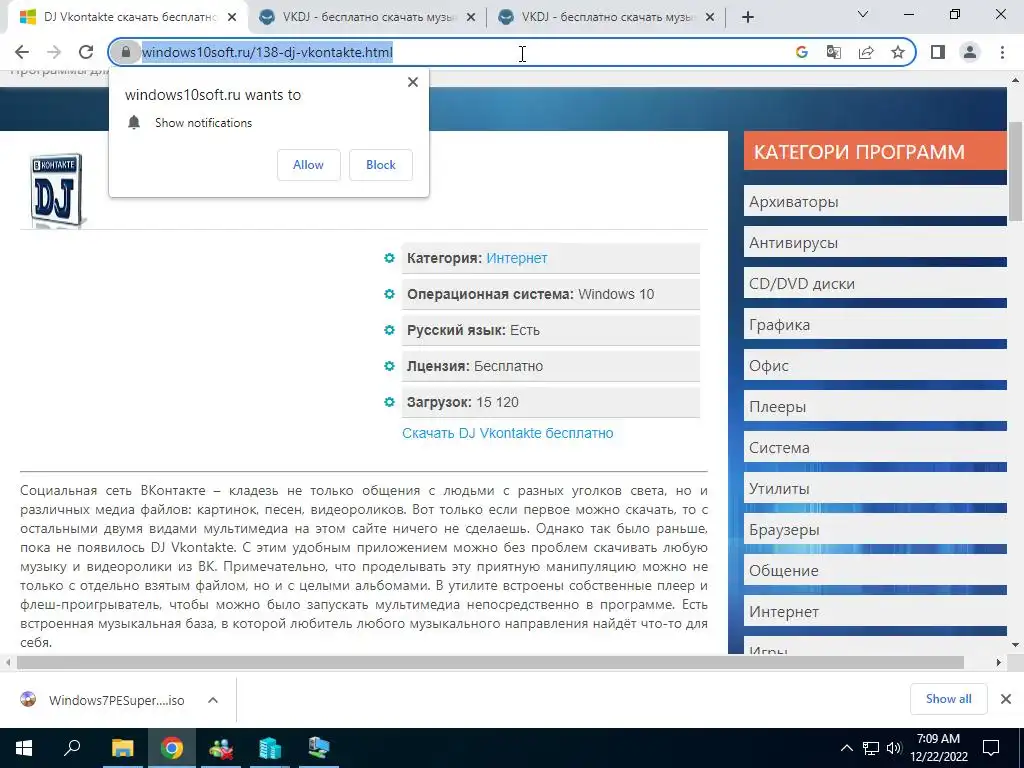Show hidden system tray icons

(x=846, y=748)
